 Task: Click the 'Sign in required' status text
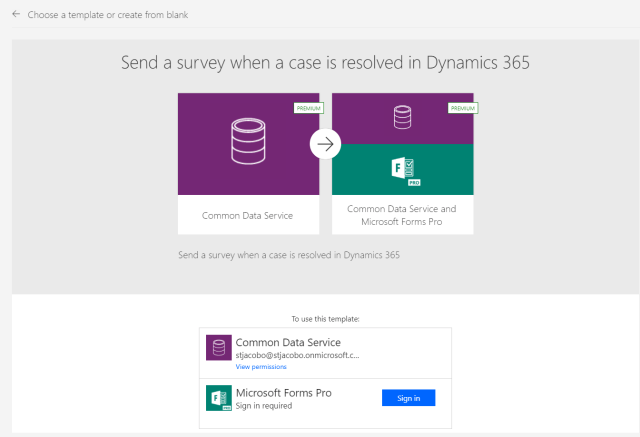262,405
